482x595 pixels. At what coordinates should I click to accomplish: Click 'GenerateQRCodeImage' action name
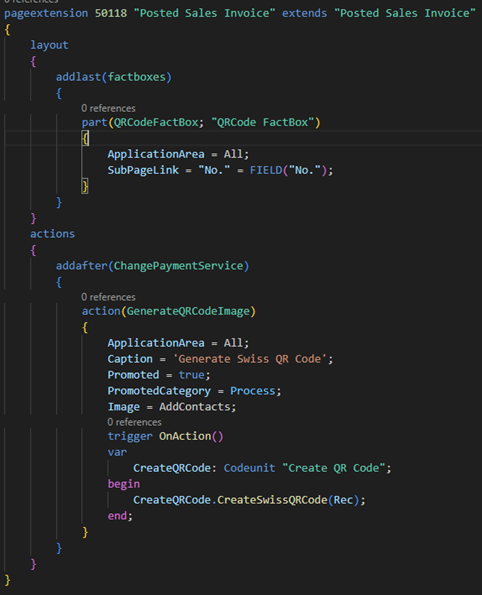point(188,311)
